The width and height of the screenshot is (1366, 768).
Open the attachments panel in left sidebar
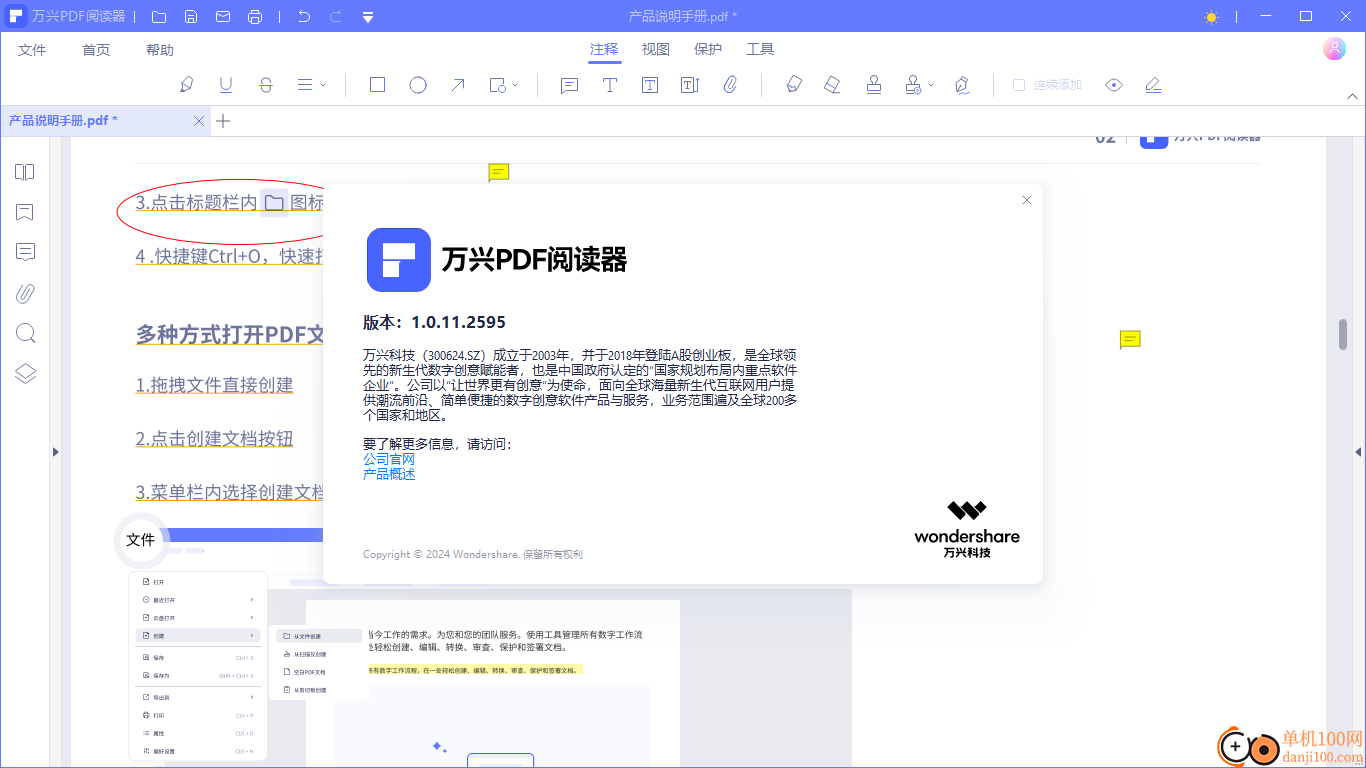pos(25,293)
